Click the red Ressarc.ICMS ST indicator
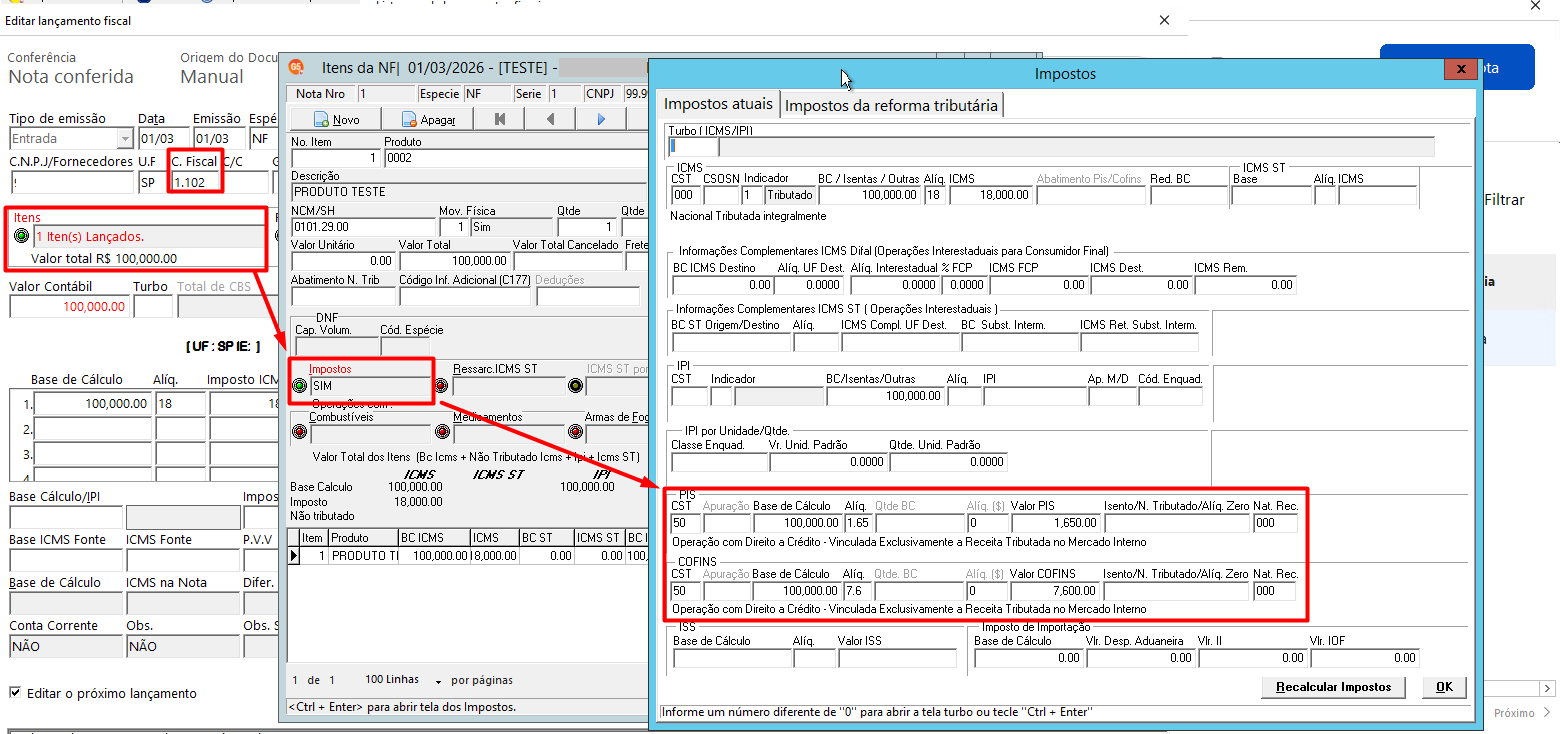Image resolution: width=1560 pixels, height=734 pixels. click(x=441, y=386)
